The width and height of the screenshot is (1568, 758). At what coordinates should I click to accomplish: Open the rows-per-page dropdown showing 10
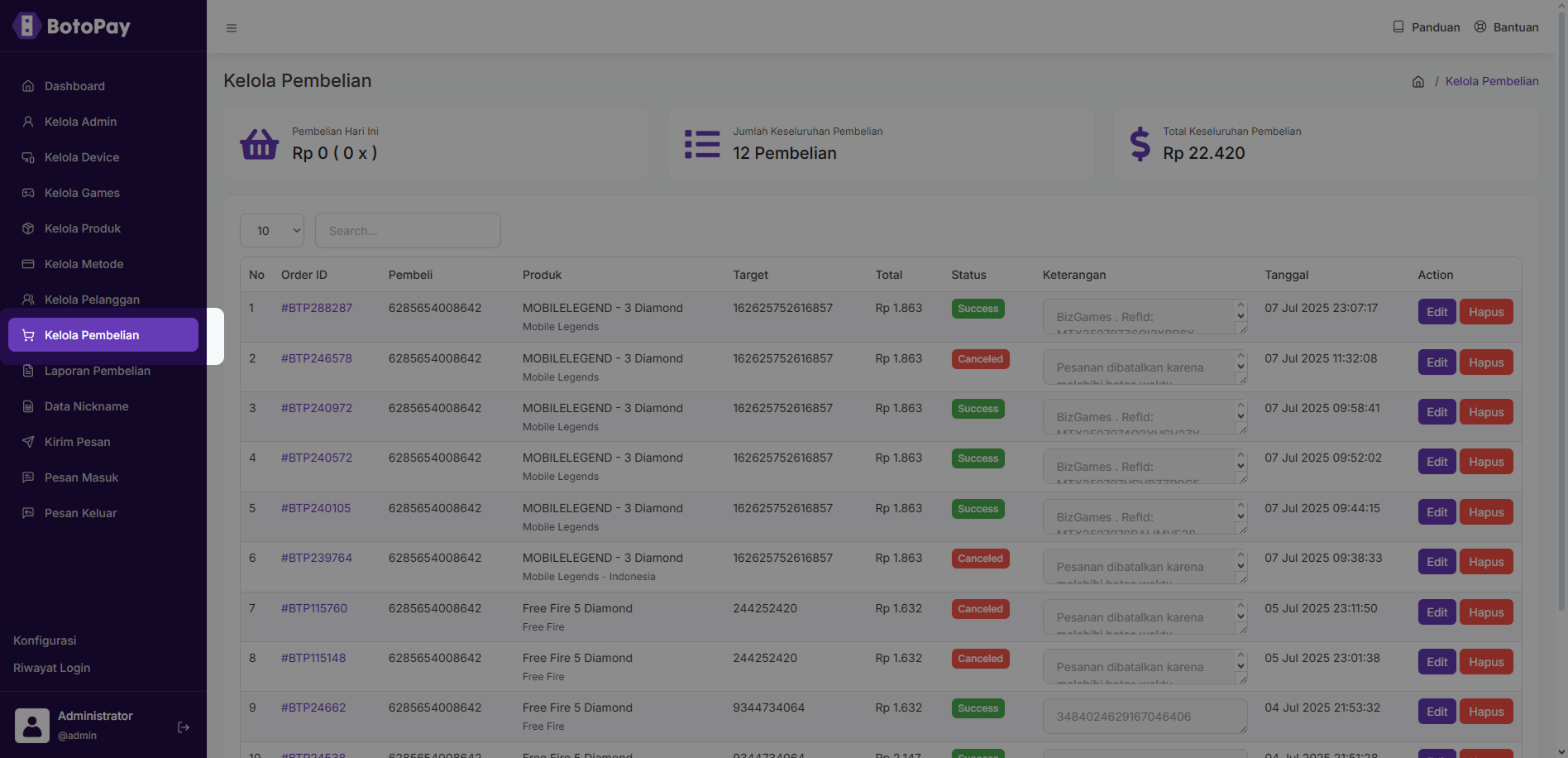tap(272, 230)
